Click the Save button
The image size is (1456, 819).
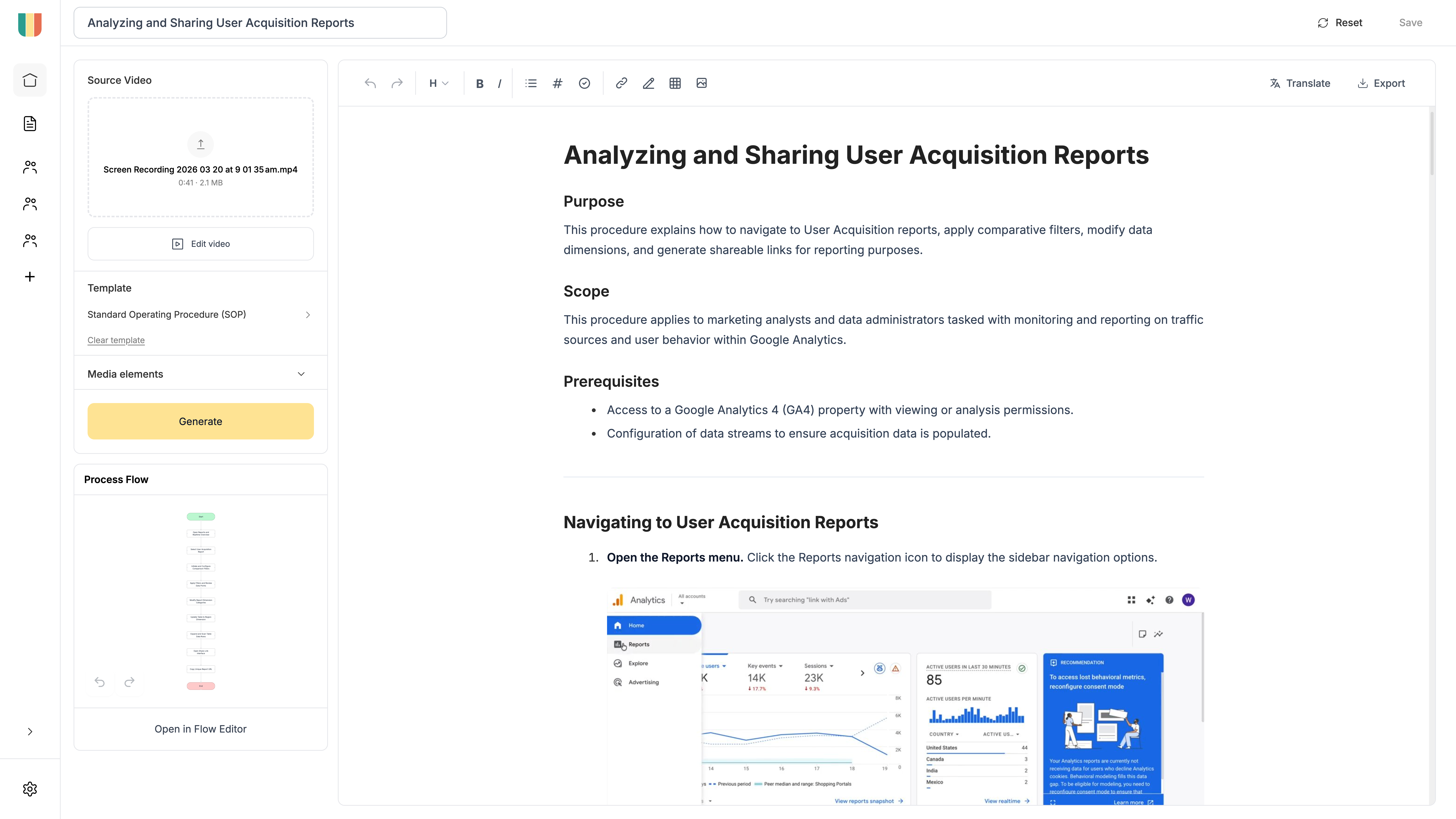click(1411, 23)
